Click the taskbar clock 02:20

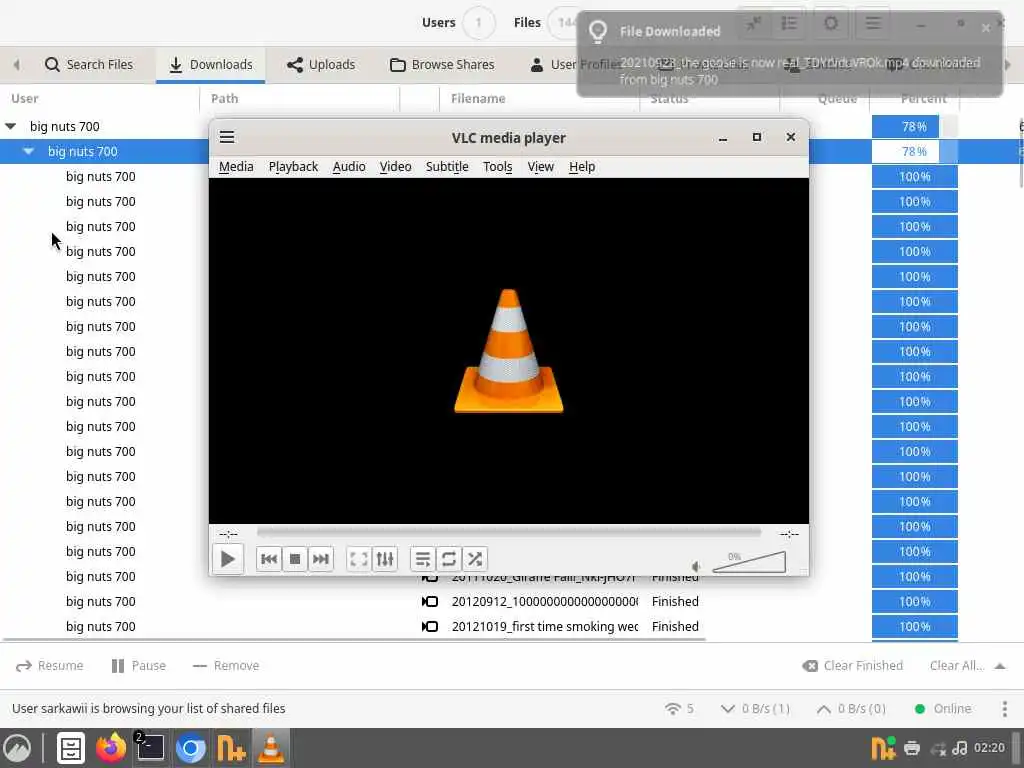(x=989, y=748)
